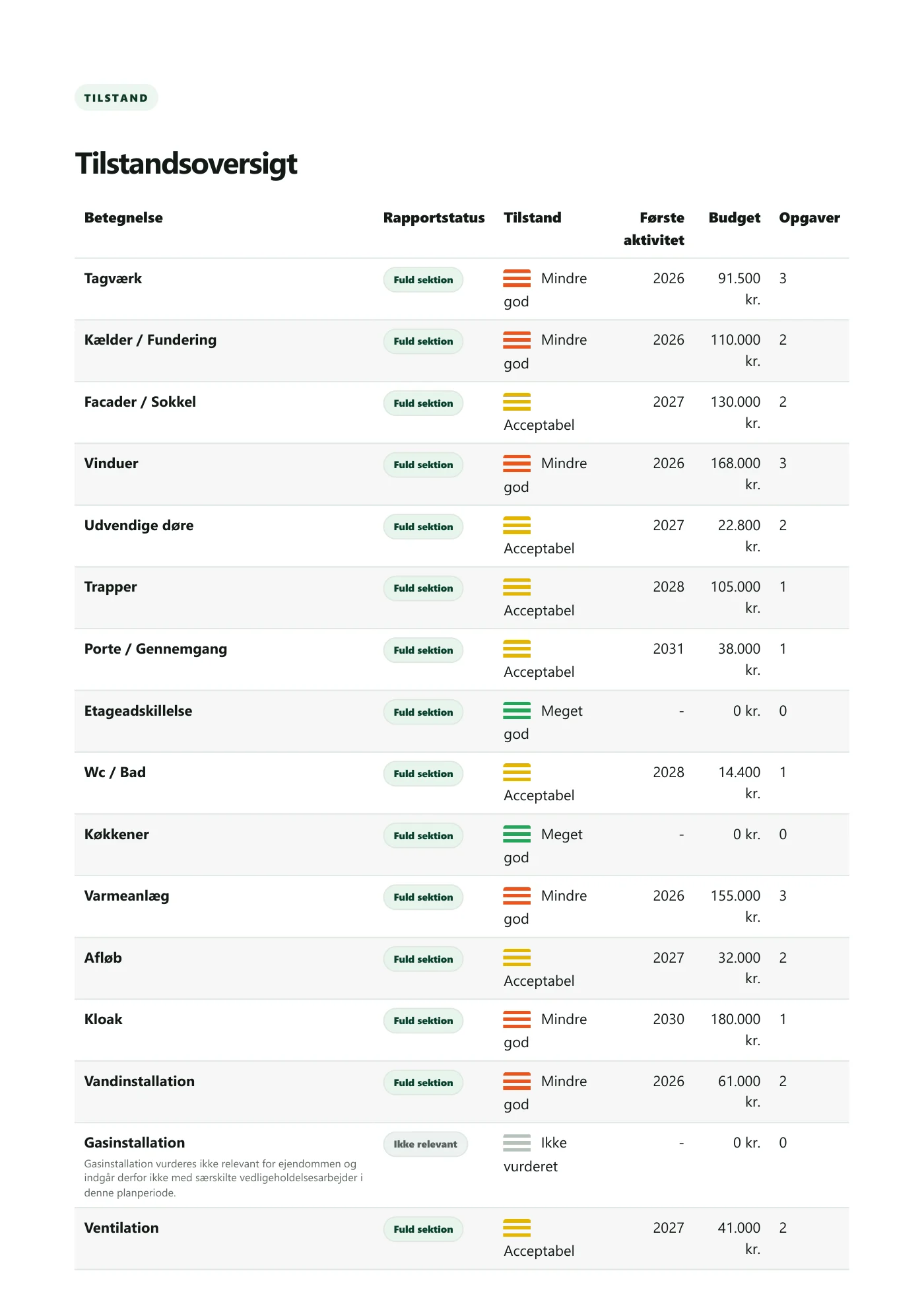Click the Porte / Gennemgang first activity year 2031
This screenshot has width=924, height=1308.
669,648
